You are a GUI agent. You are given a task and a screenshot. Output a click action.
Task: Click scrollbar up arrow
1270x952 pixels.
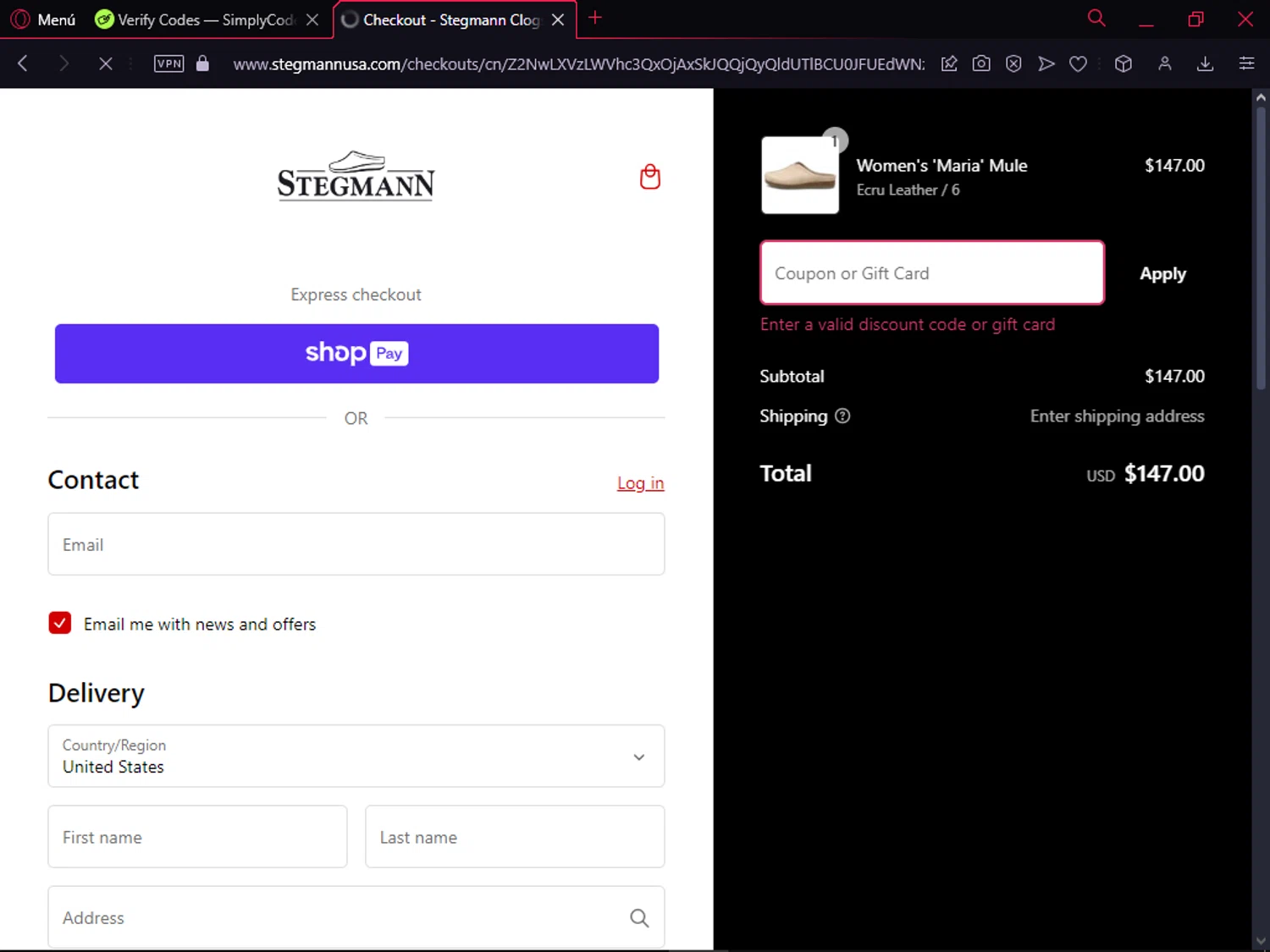[x=1261, y=96]
